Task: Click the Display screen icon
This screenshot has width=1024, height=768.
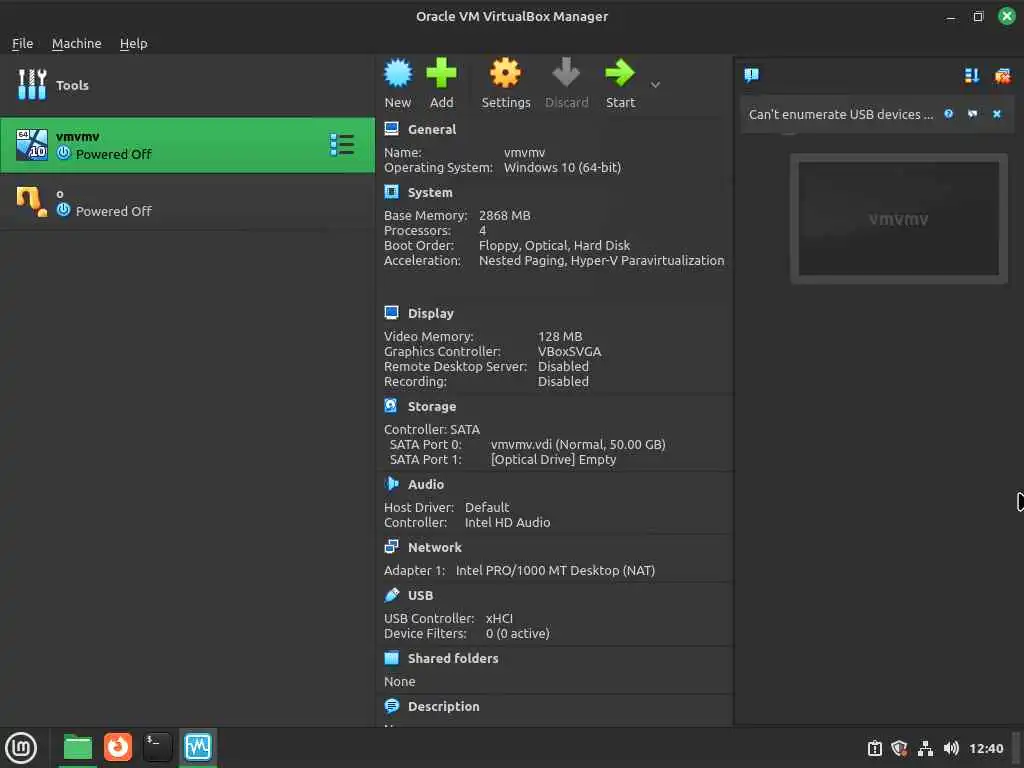Action: [x=391, y=313]
